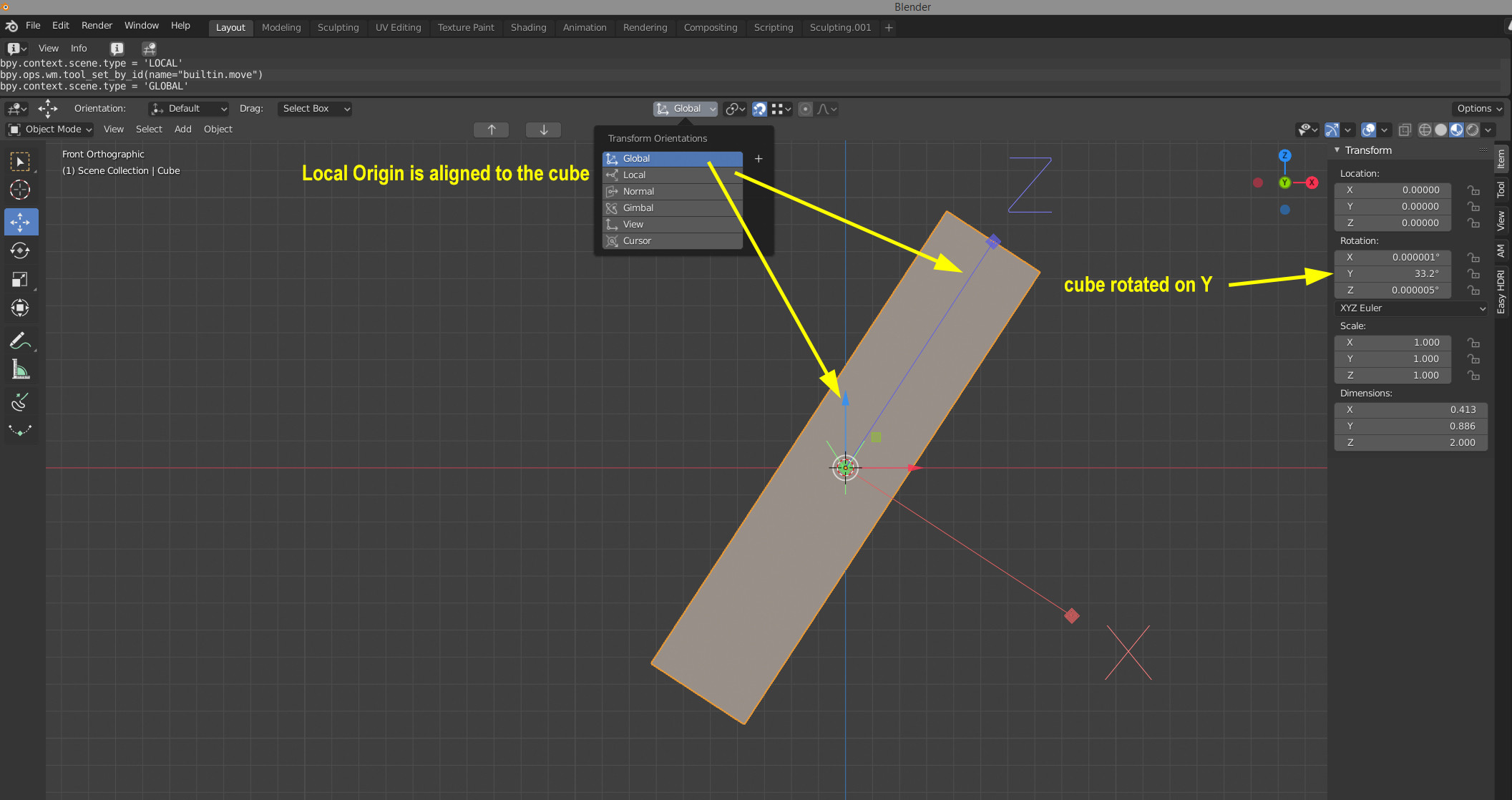Toggle proportional editing

coord(805,109)
